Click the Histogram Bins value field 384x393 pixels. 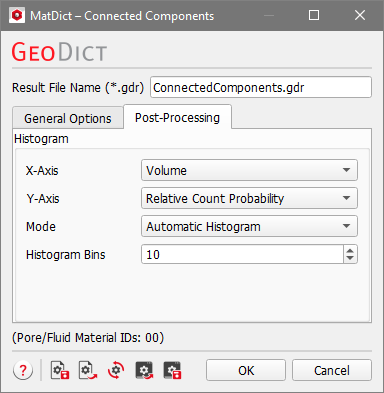pyautogui.click(x=242, y=254)
